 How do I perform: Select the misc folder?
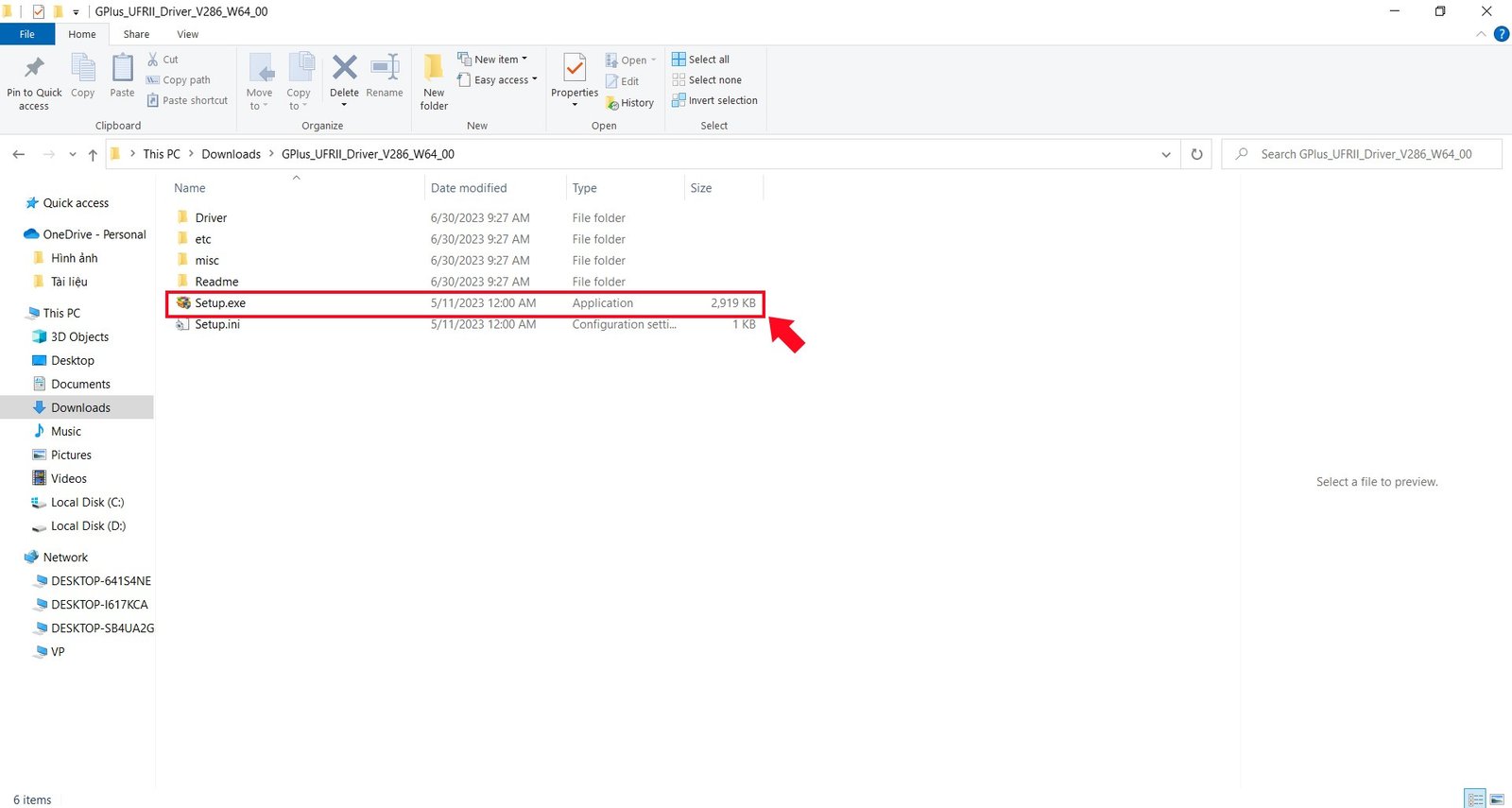point(207,260)
